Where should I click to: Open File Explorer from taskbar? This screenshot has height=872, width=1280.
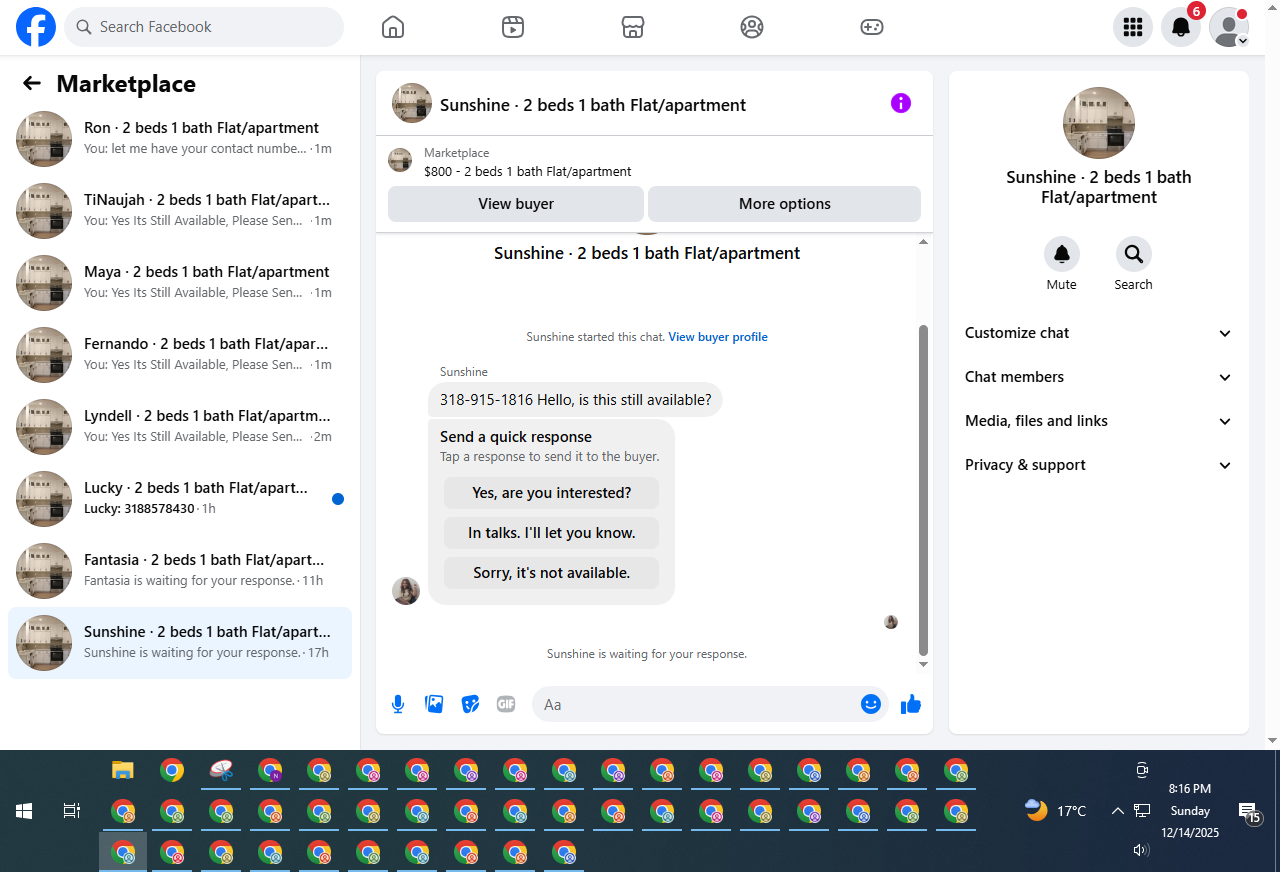[x=123, y=770]
